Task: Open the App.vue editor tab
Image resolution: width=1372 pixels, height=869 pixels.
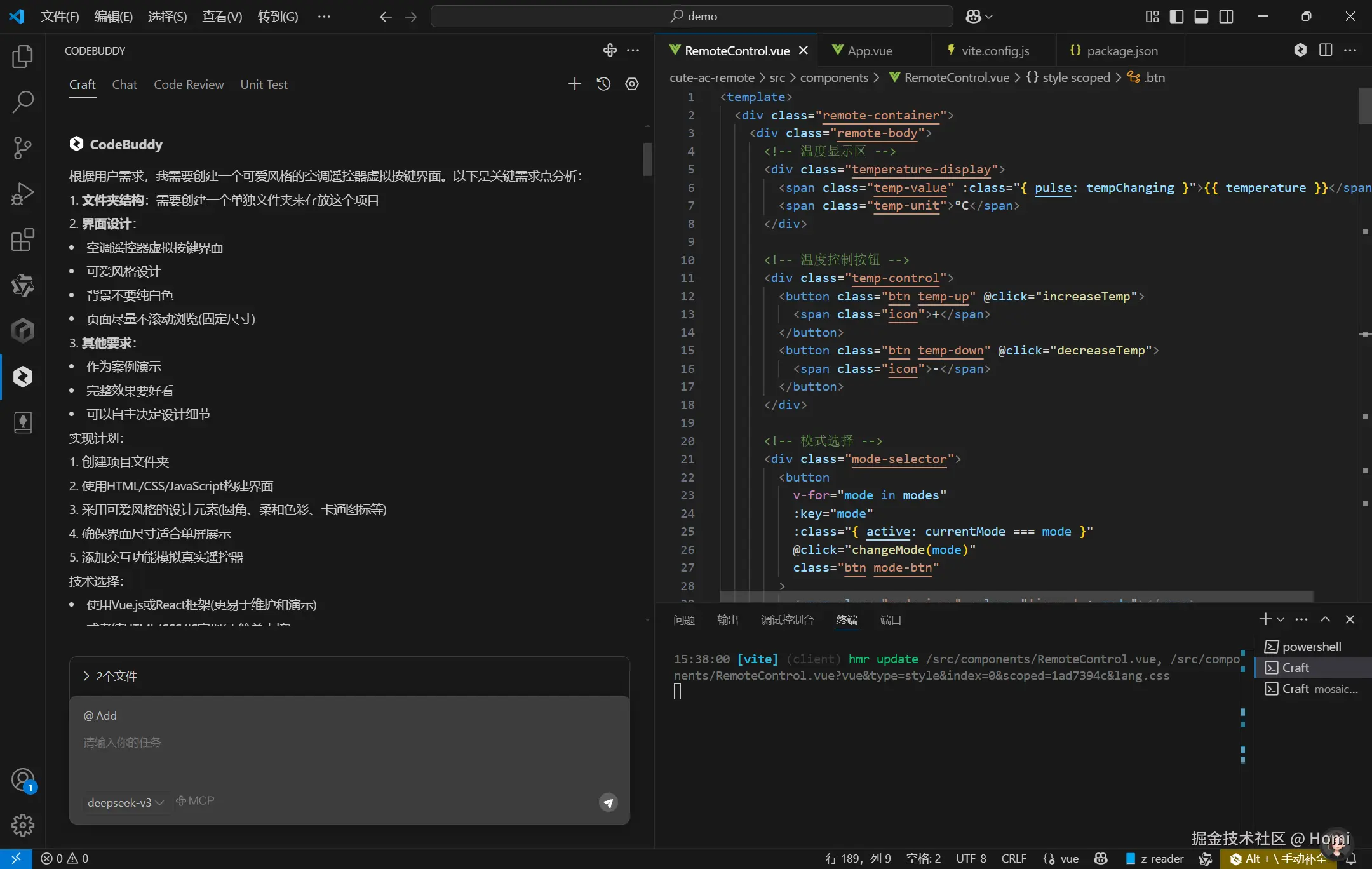Action: pyautogui.click(x=869, y=51)
